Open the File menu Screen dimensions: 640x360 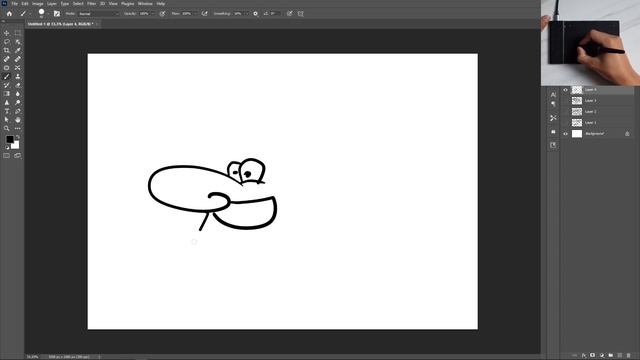(14, 4)
